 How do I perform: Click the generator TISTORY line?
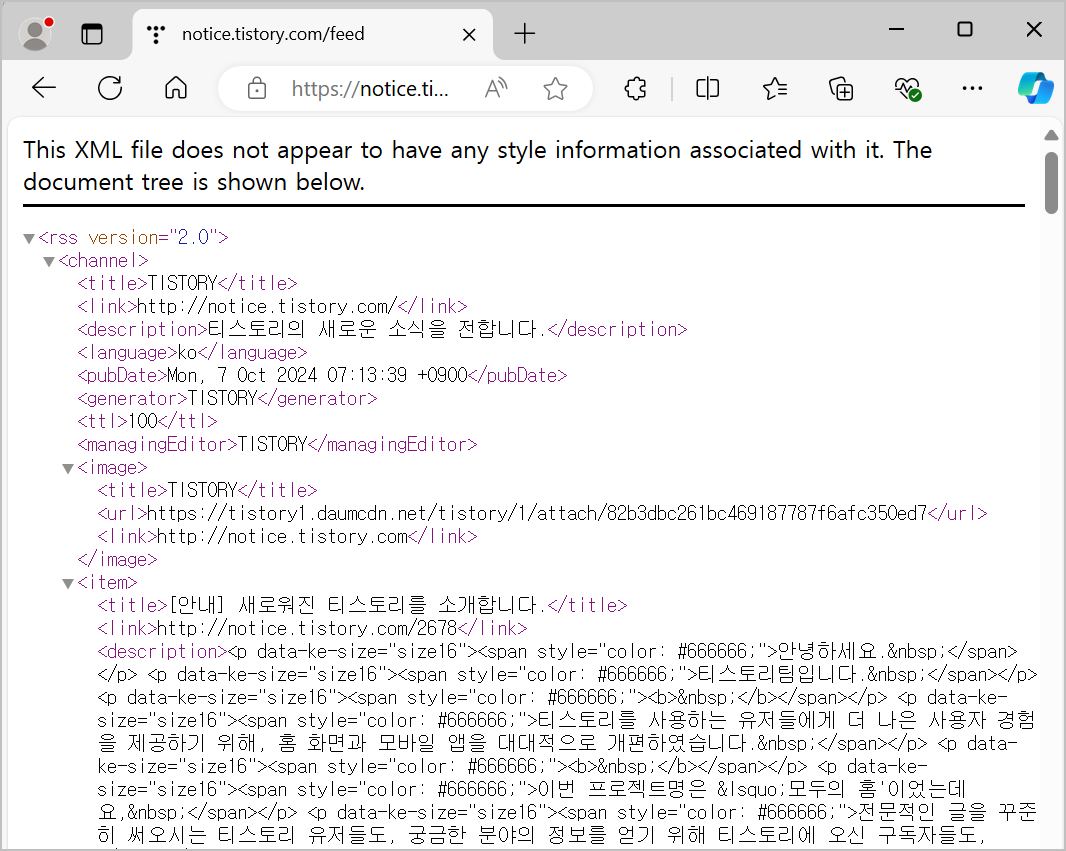(227, 398)
